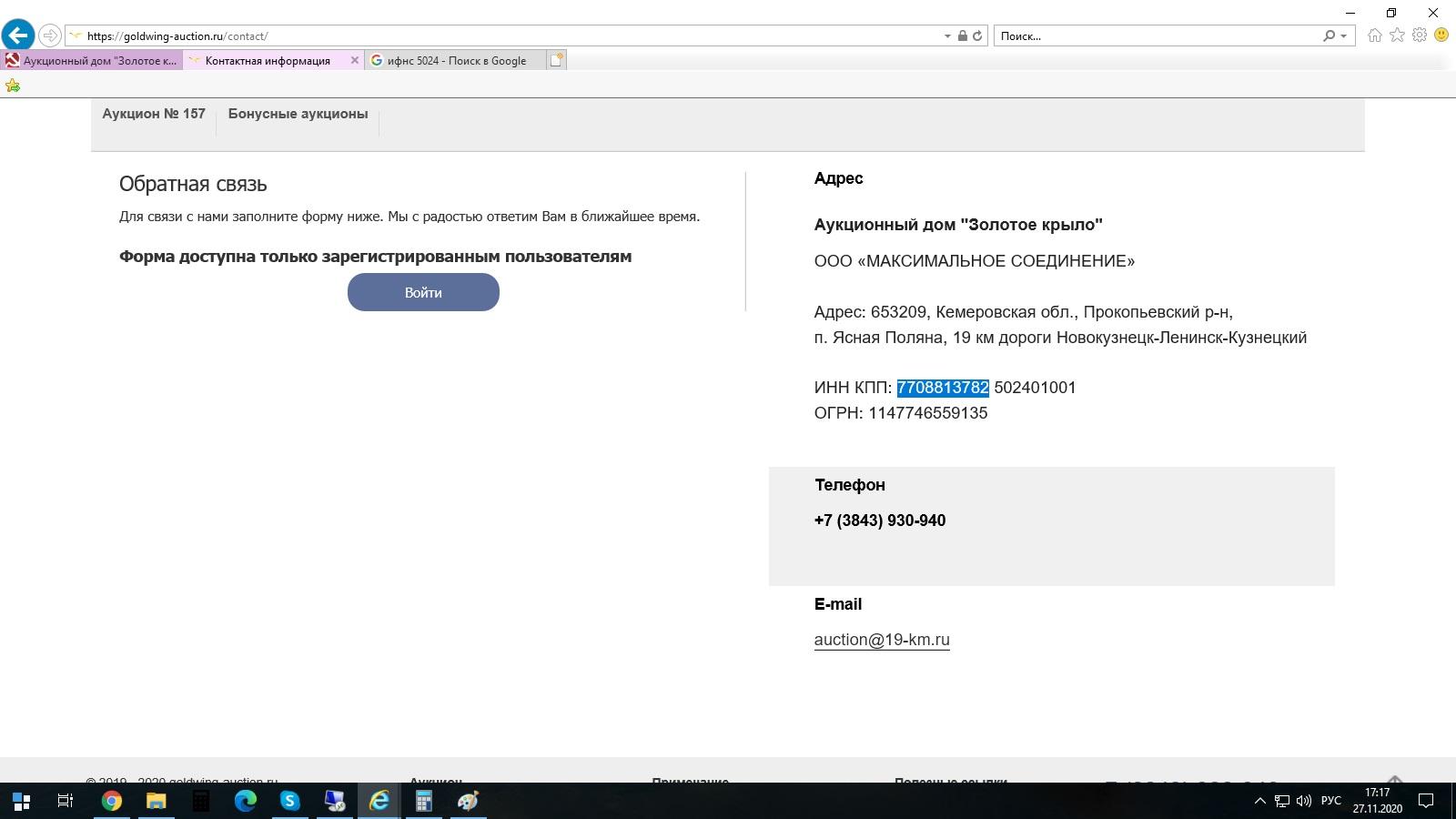Screen dimensions: 1456x819
Task: Click the magnifier search icon in search box
Action: (1330, 36)
